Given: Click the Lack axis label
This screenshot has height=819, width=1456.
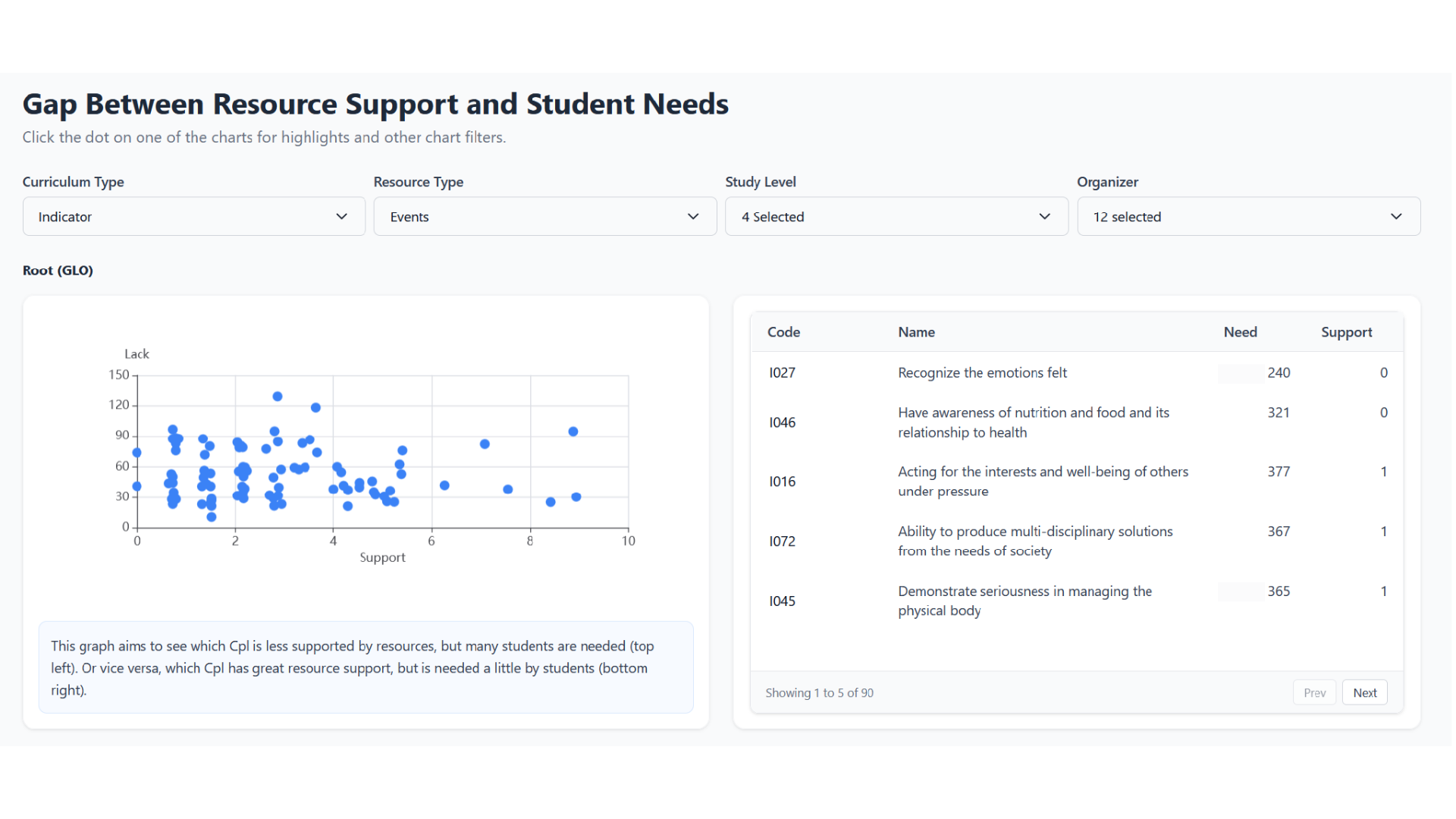Looking at the screenshot, I should coord(136,354).
